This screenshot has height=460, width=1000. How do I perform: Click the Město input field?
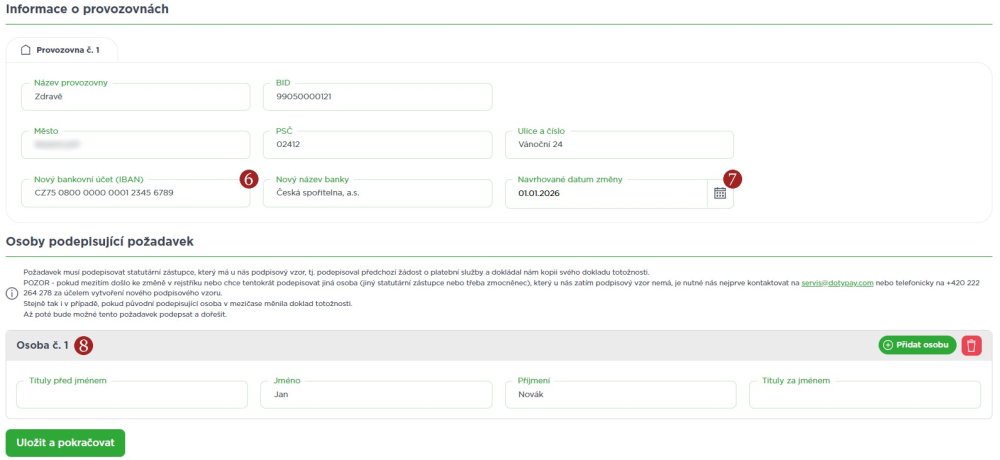coord(134,145)
